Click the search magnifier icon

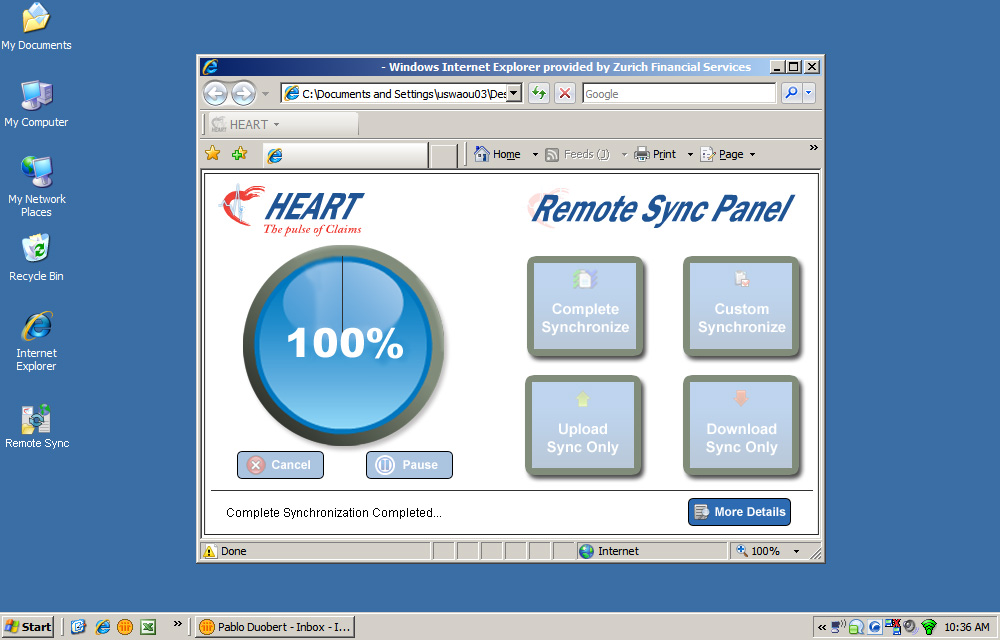click(x=791, y=93)
